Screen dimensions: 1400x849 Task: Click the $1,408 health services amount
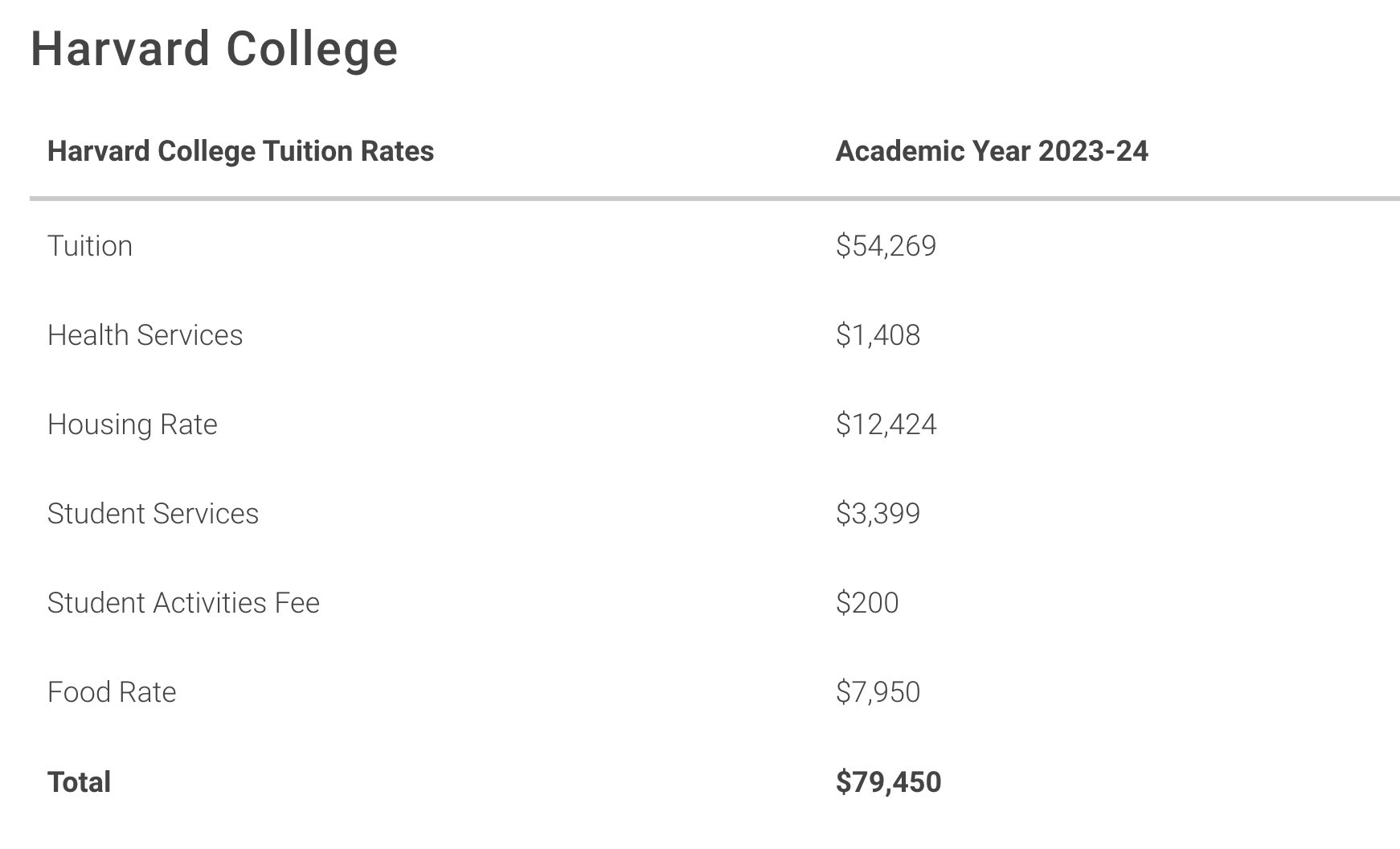point(878,335)
